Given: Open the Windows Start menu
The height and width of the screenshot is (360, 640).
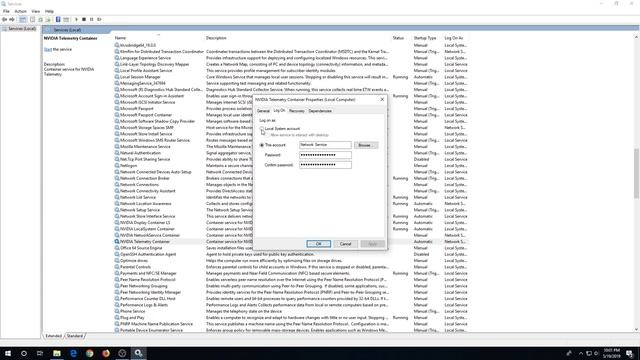Looking at the screenshot, I should (x=8, y=353).
